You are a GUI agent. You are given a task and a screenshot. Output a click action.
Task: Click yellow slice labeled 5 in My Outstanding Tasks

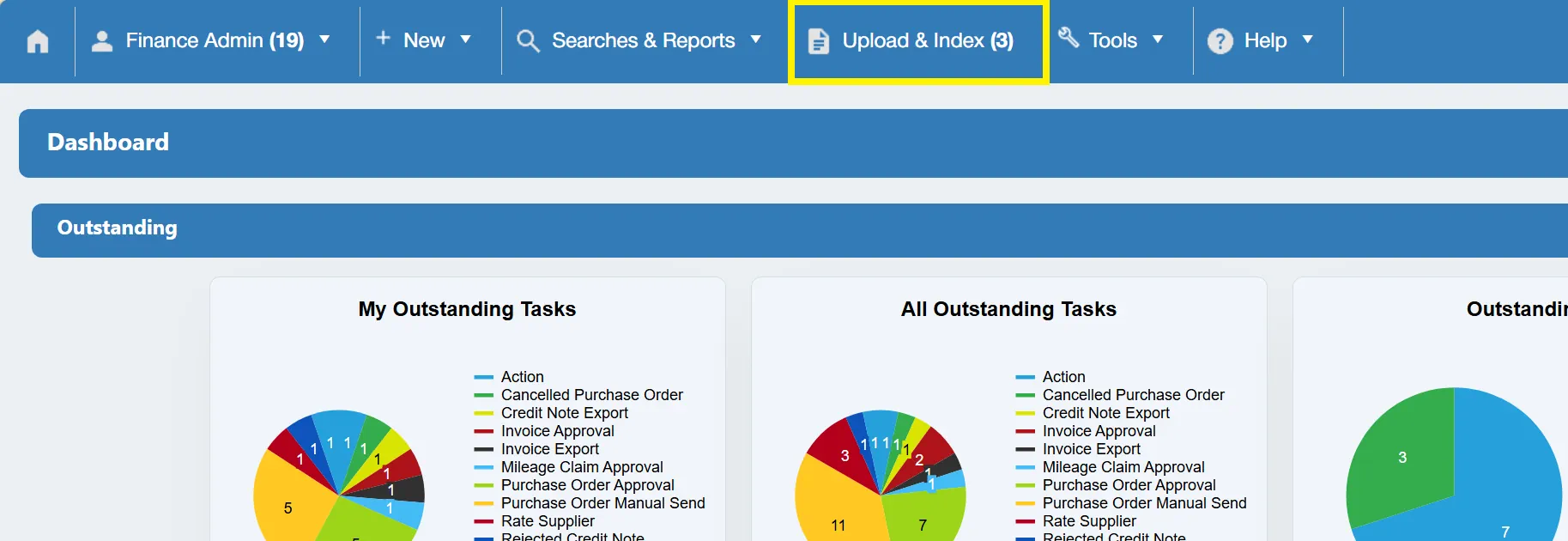[x=288, y=508]
